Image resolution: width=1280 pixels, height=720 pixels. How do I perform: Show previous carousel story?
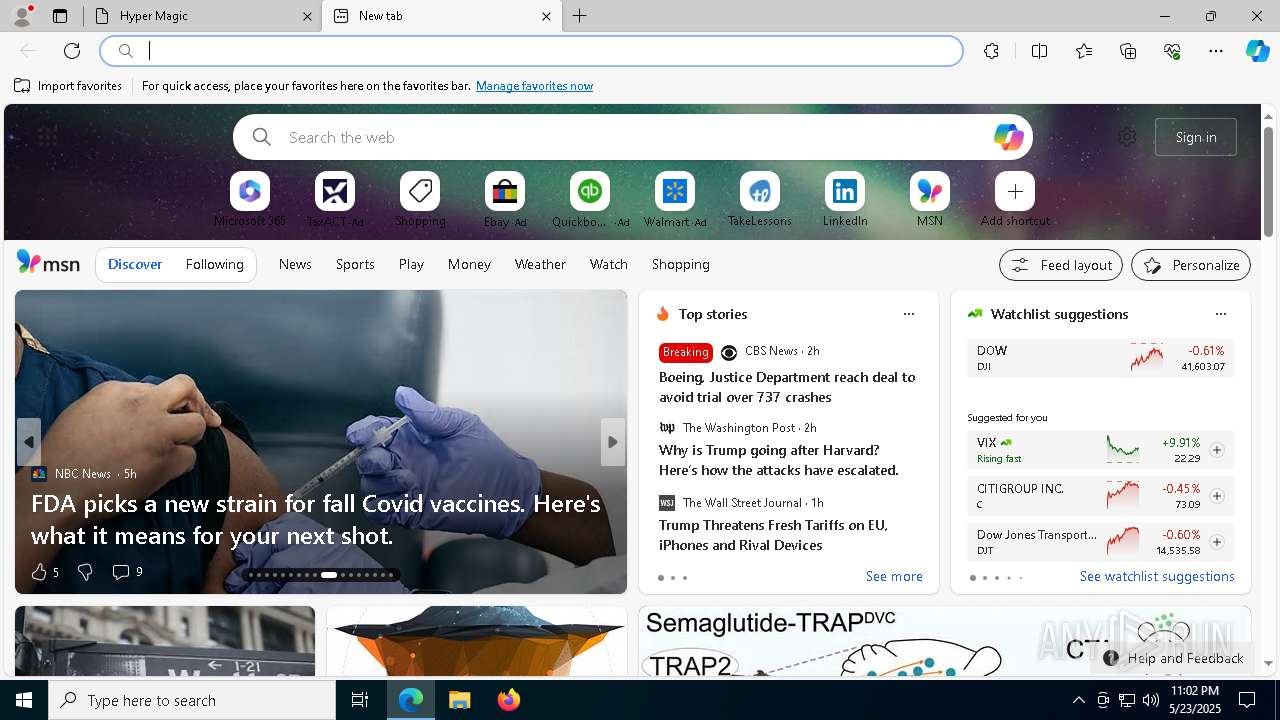click(x=28, y=442)
